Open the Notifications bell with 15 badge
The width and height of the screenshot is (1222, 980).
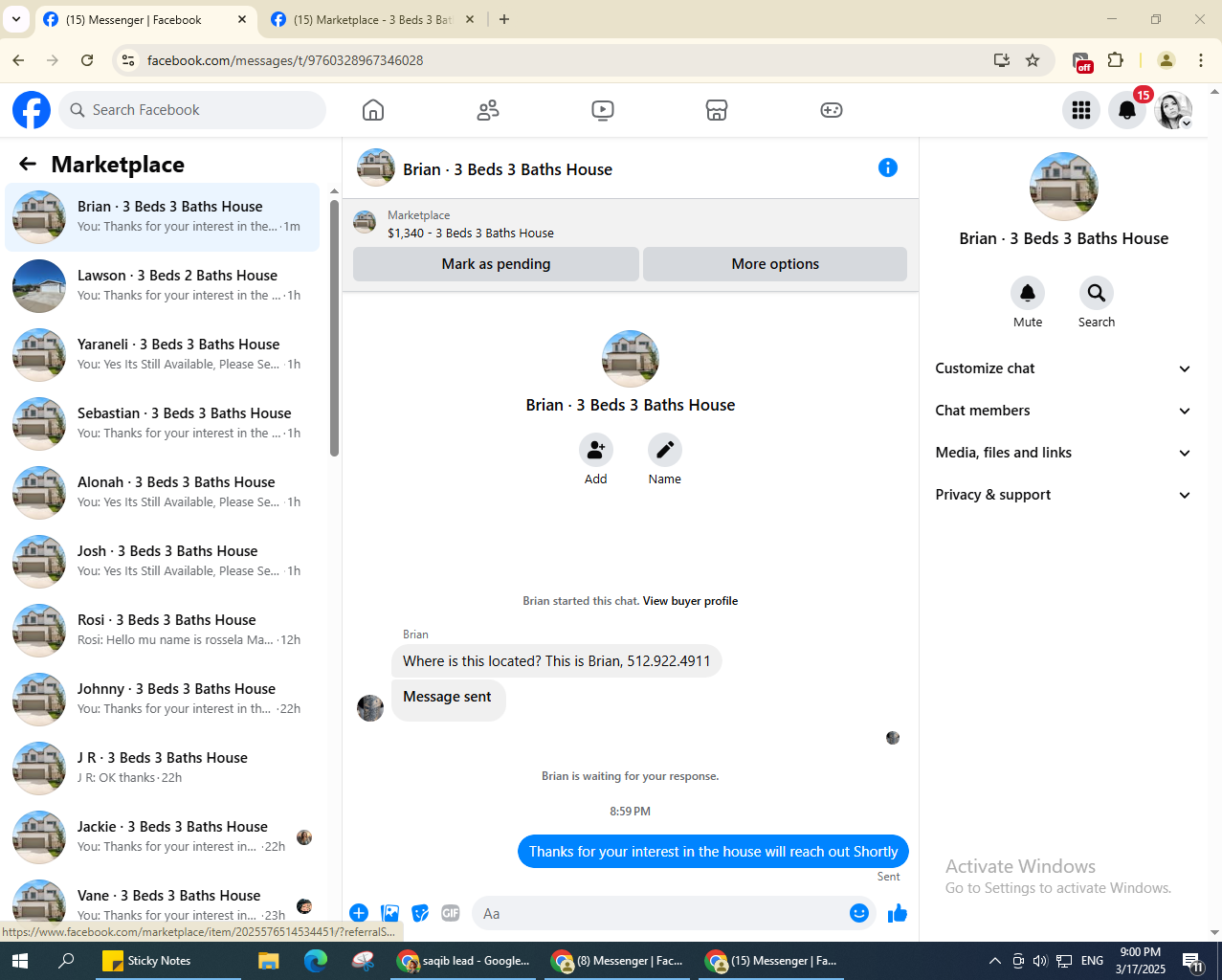1127,110
